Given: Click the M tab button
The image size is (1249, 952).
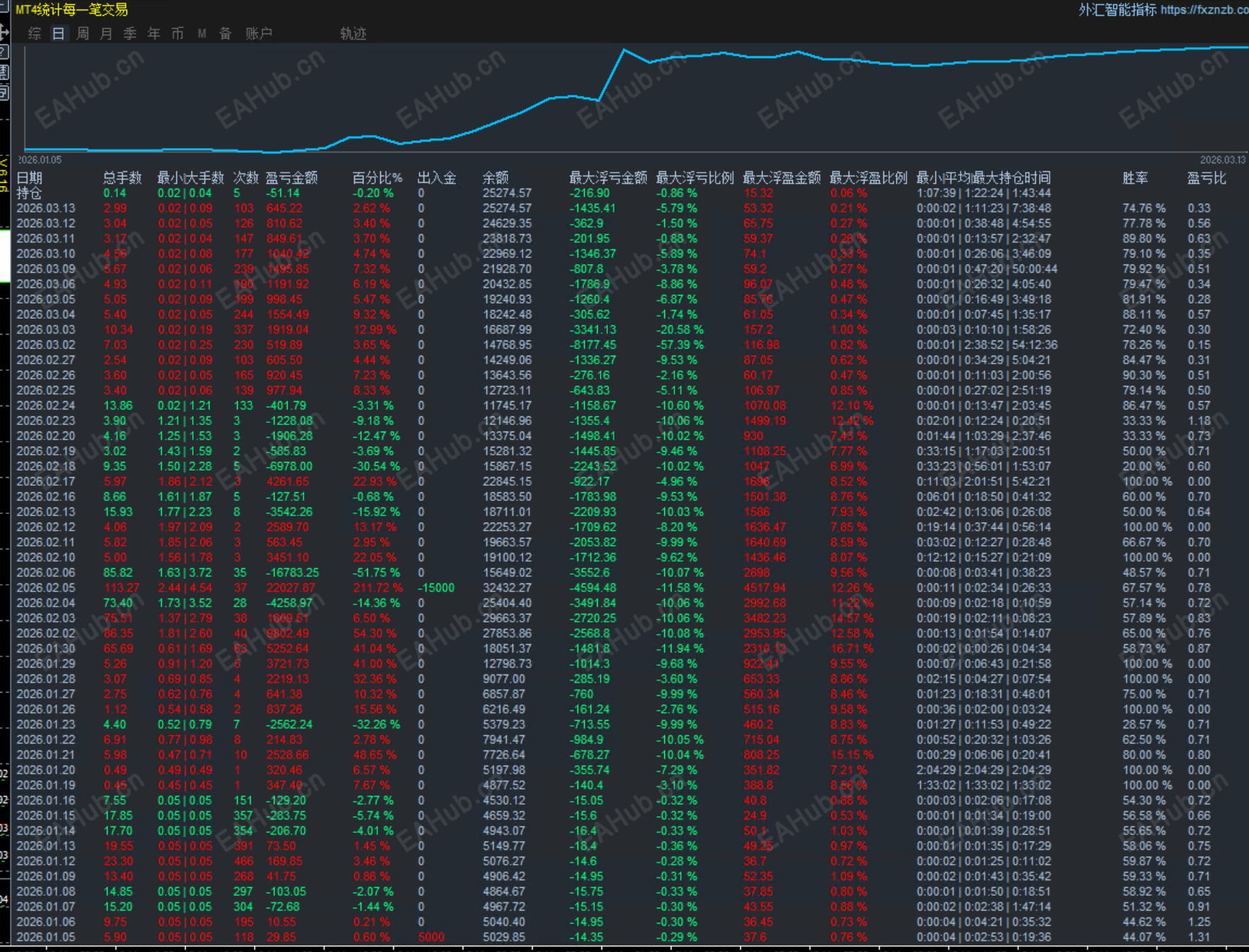Looking at the screenshot, I should (202, 33).
